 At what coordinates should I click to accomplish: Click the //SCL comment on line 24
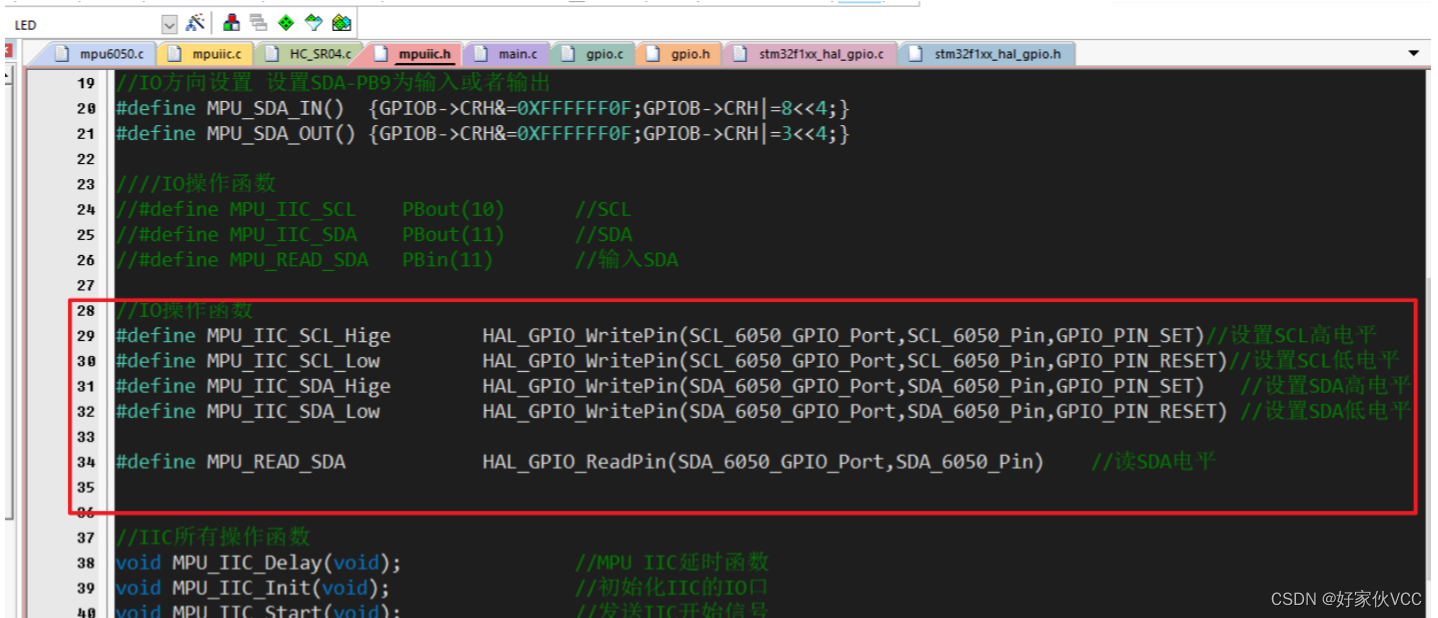coord(603,209)
